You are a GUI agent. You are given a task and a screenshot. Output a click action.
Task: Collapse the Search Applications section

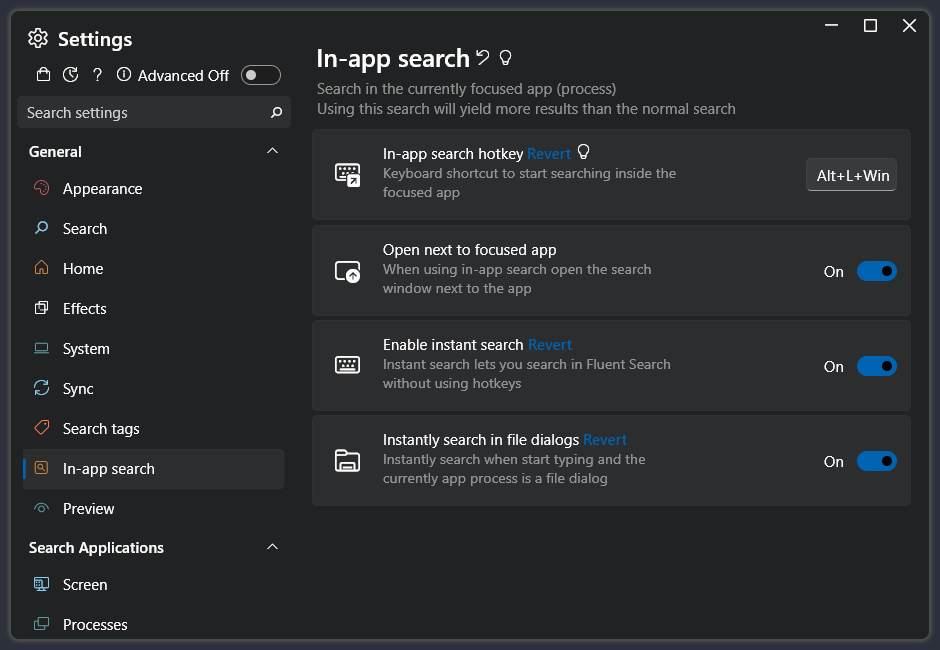[272, 547]
